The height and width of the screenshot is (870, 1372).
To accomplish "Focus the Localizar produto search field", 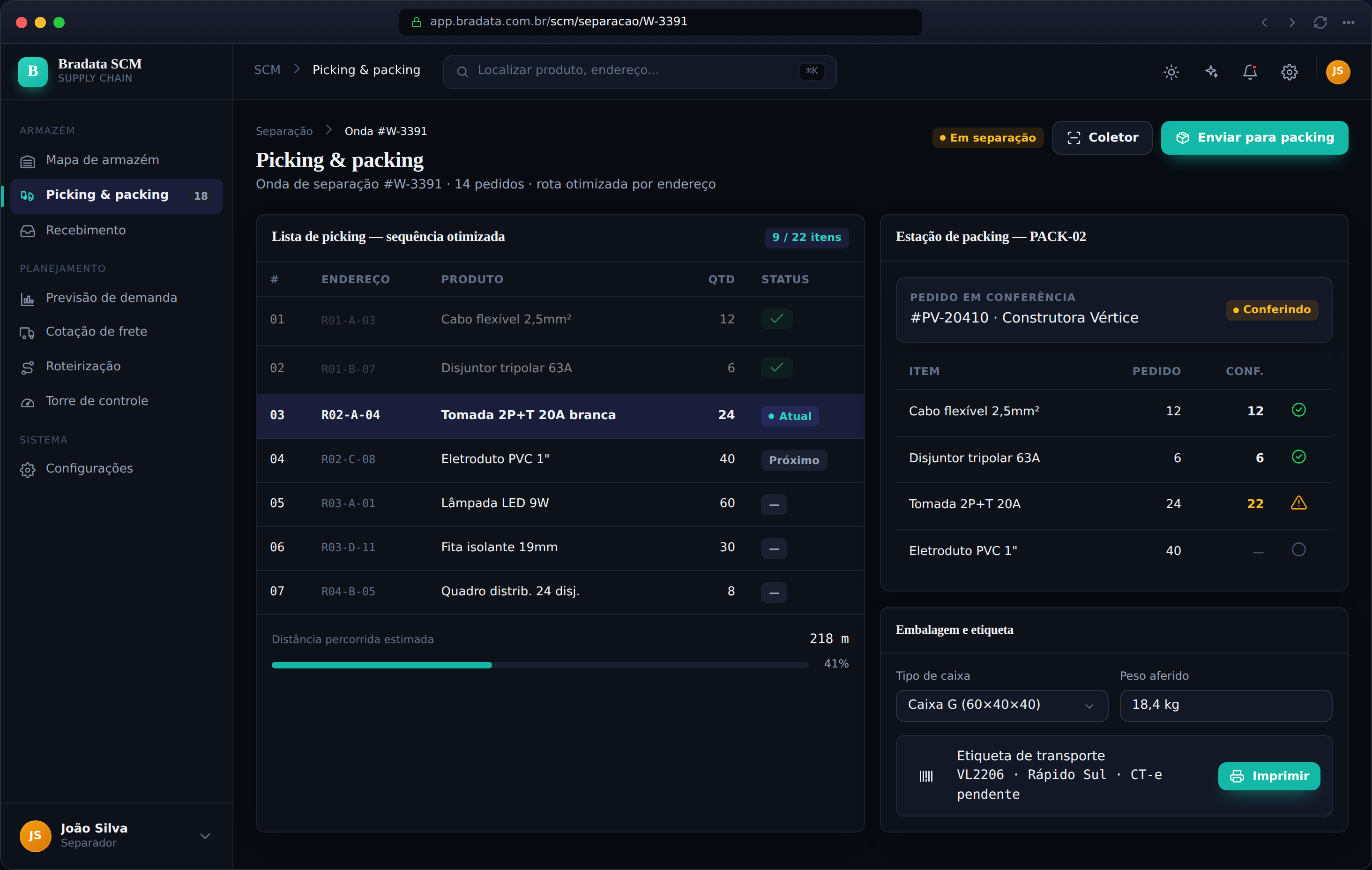I will (x=640, y=71).
